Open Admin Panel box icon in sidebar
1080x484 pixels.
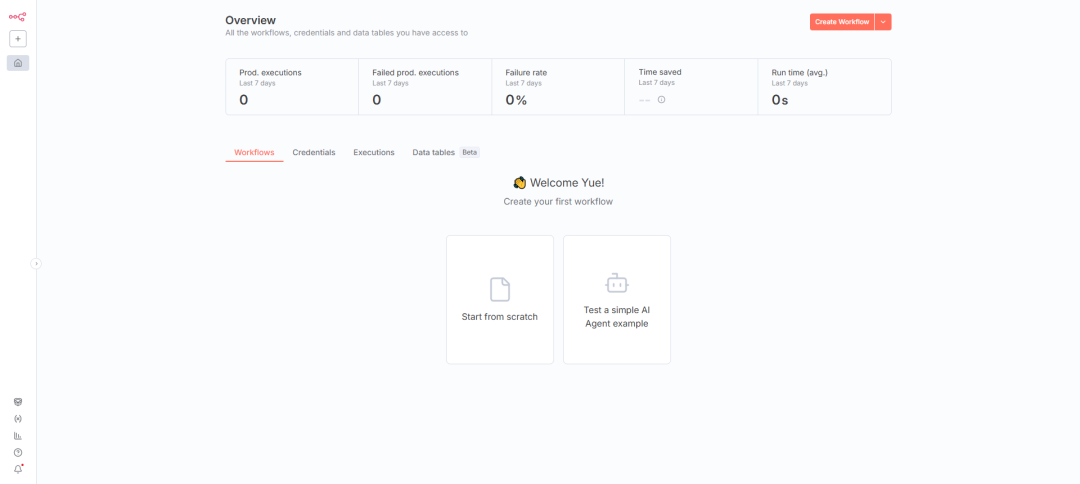coord(18,402)
